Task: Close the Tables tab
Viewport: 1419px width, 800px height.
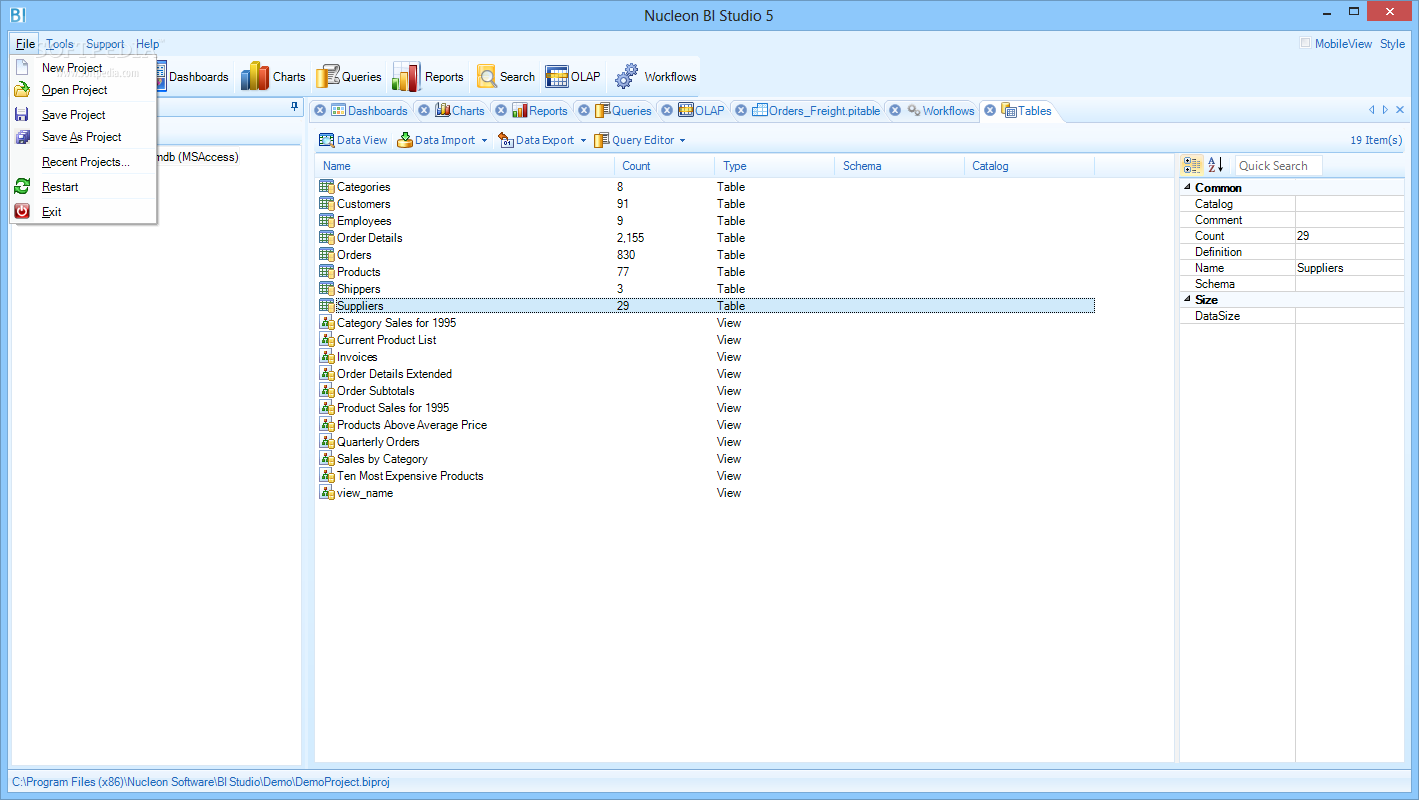Action: point(989,111)
